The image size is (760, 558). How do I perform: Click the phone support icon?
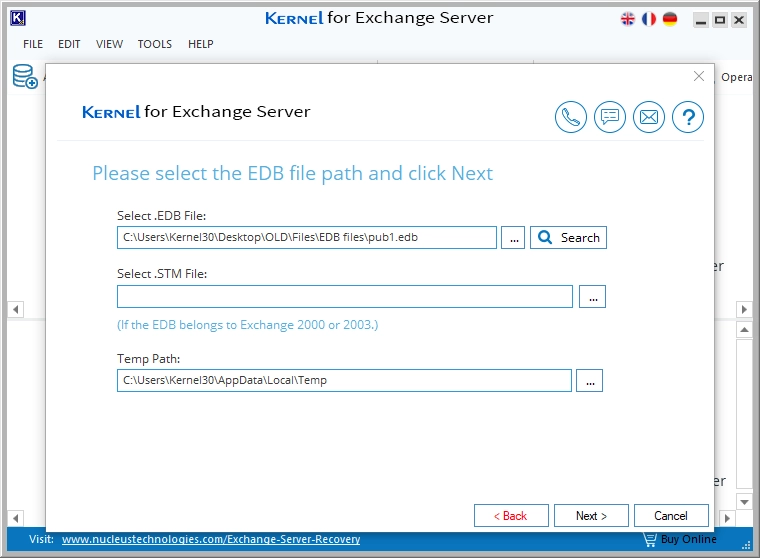[570, 117]
